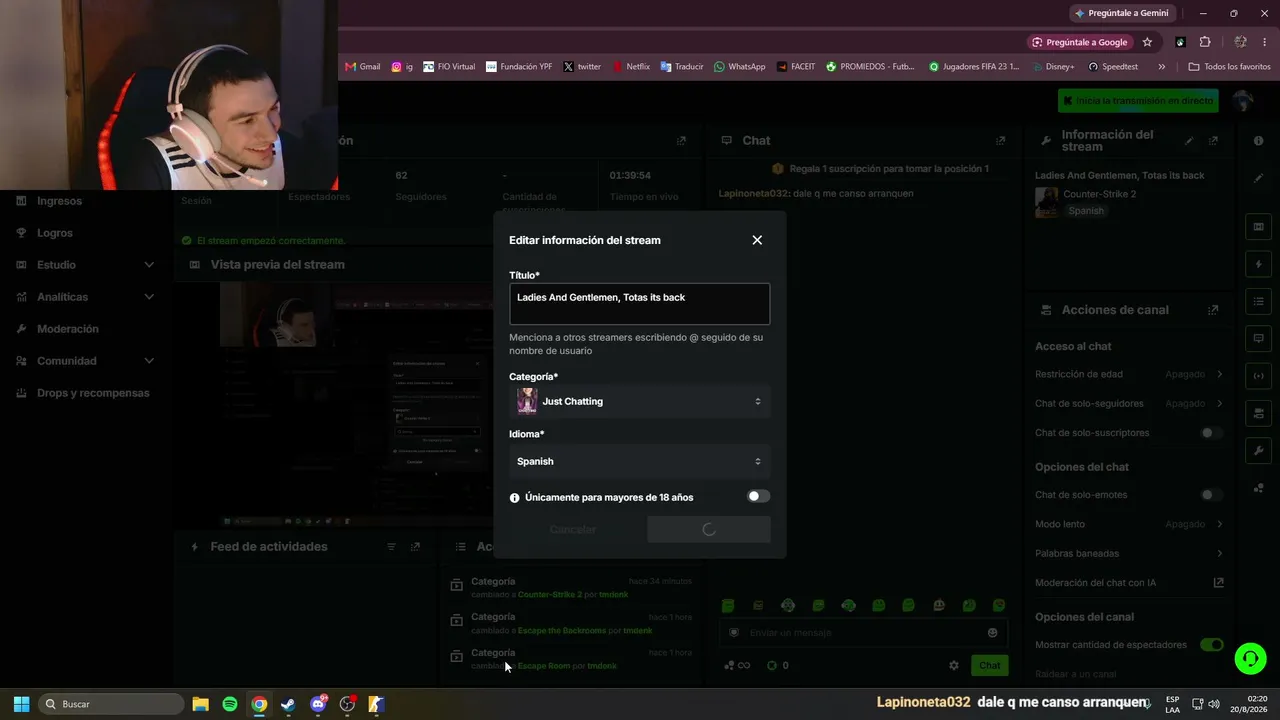Expand the Estudio sidebar section

(x=85, y=265)
